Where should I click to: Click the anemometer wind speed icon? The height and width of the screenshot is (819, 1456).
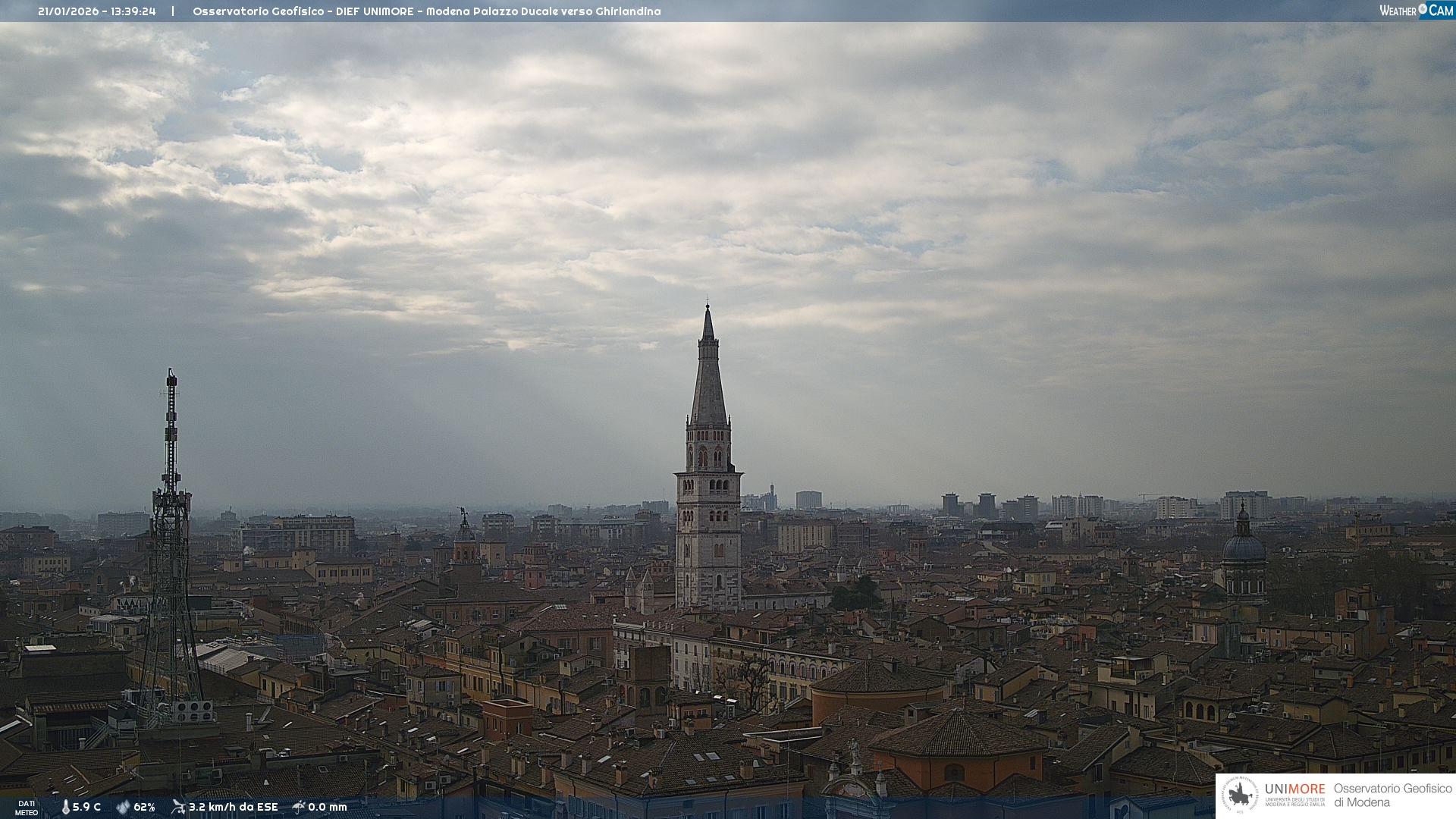178,807
